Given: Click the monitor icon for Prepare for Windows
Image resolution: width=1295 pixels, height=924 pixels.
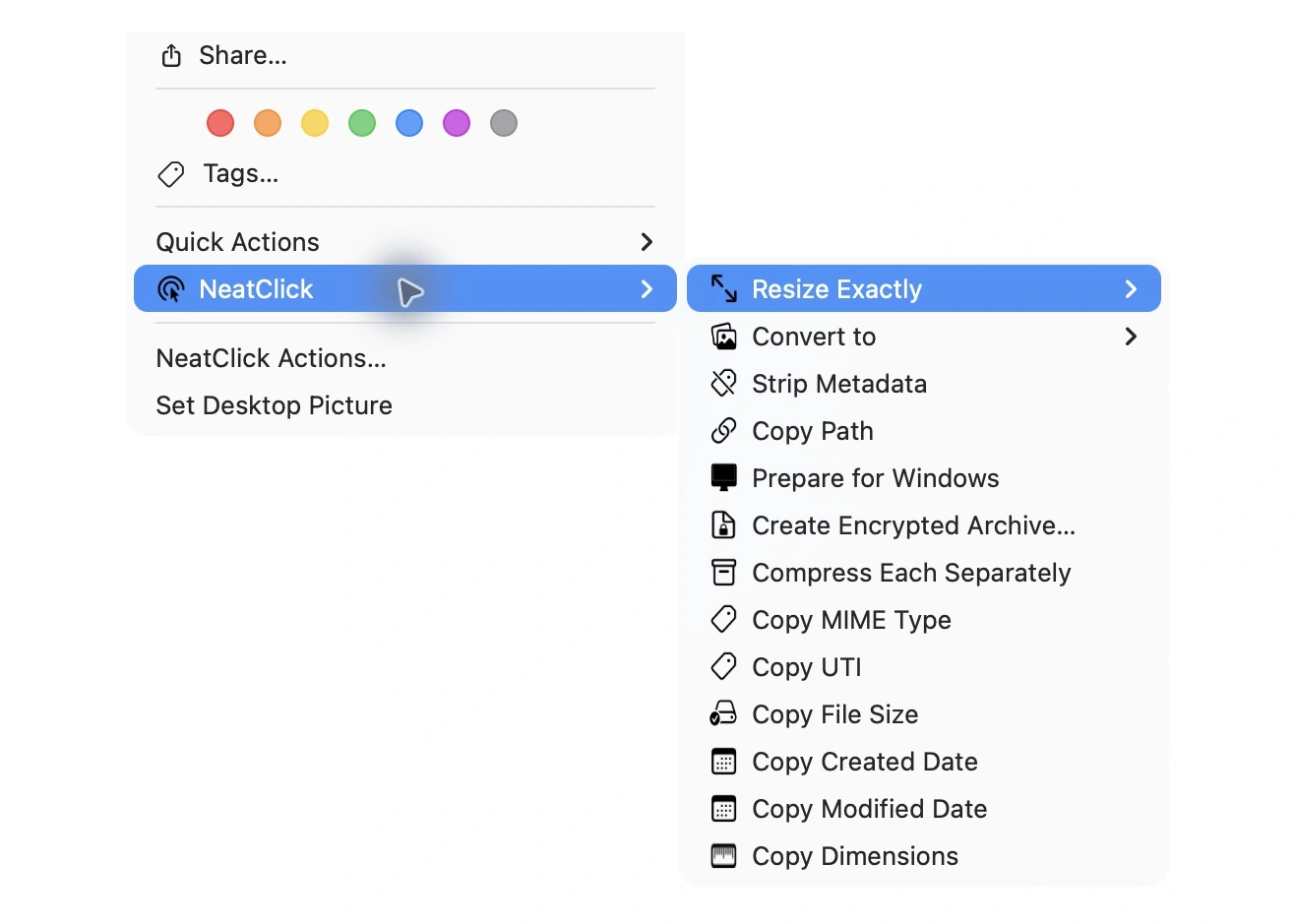Looking at the screenshot, I should 724,477.
